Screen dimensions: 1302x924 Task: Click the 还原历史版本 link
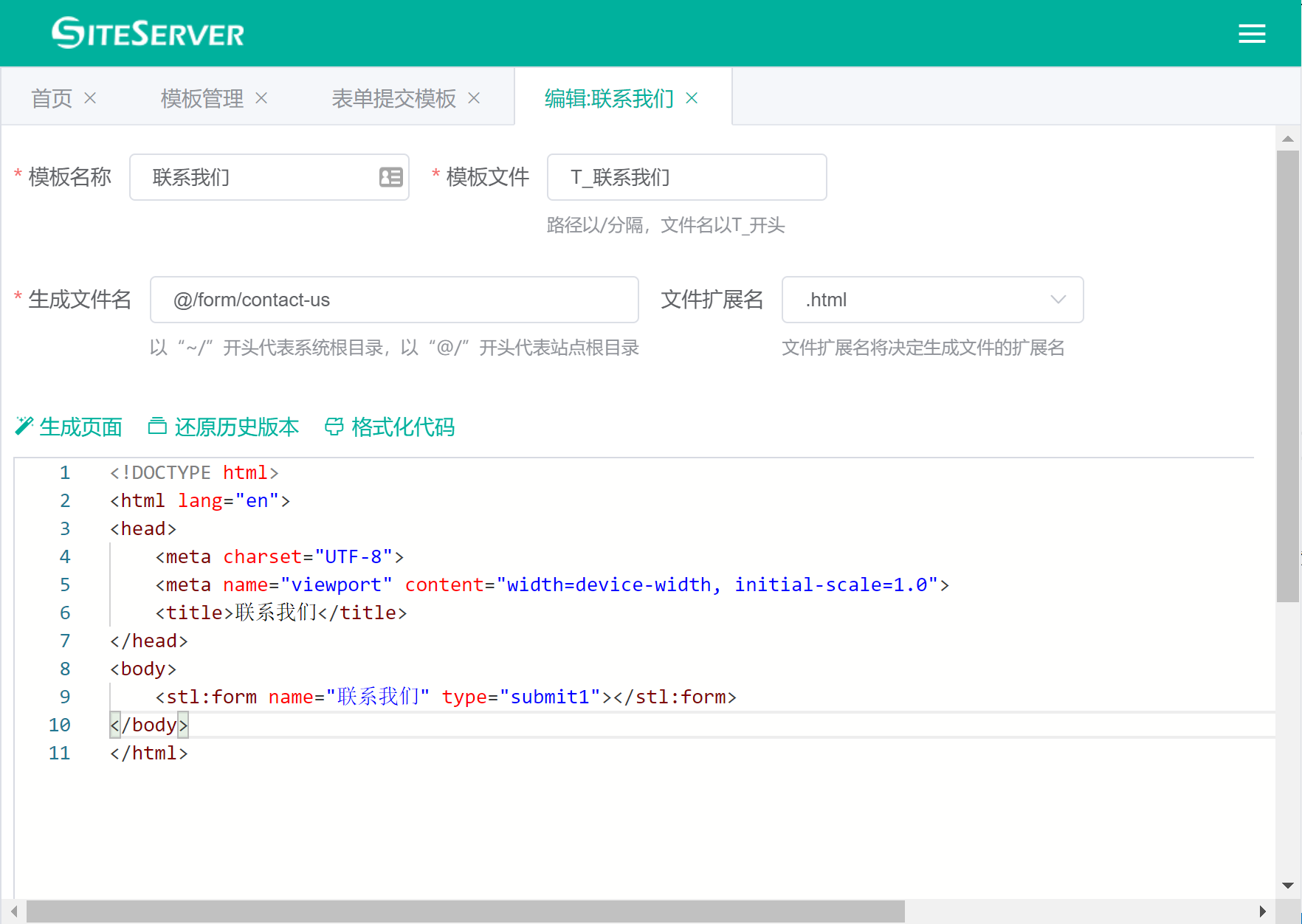click(x=224, y=427)
